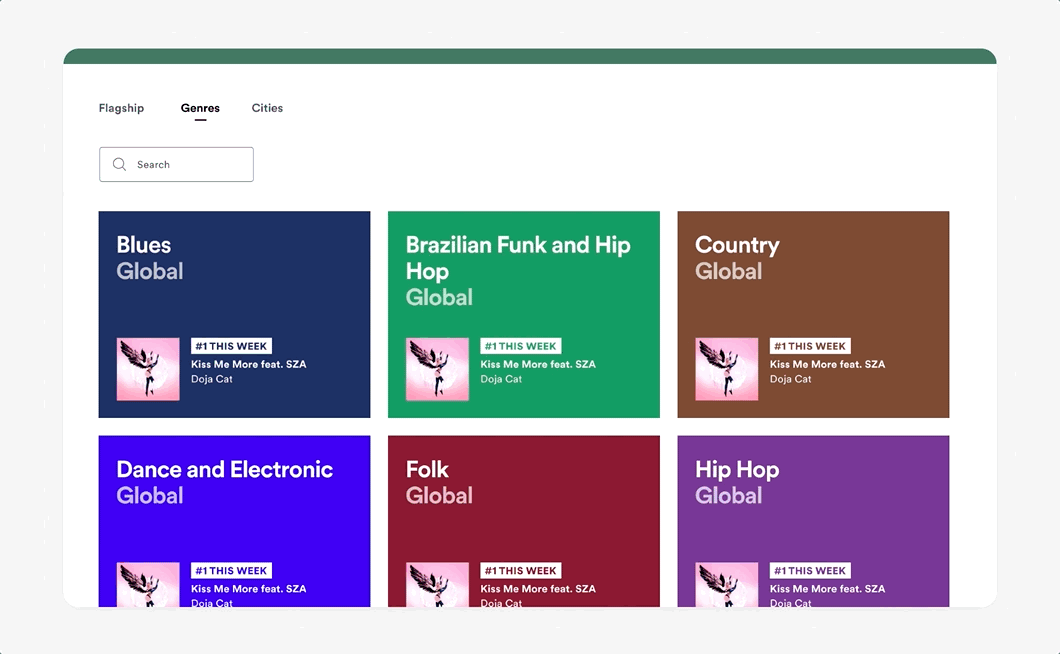Click '#1 THIS WEEK' badge in Hip Hop card

click(x=810, y=571)
